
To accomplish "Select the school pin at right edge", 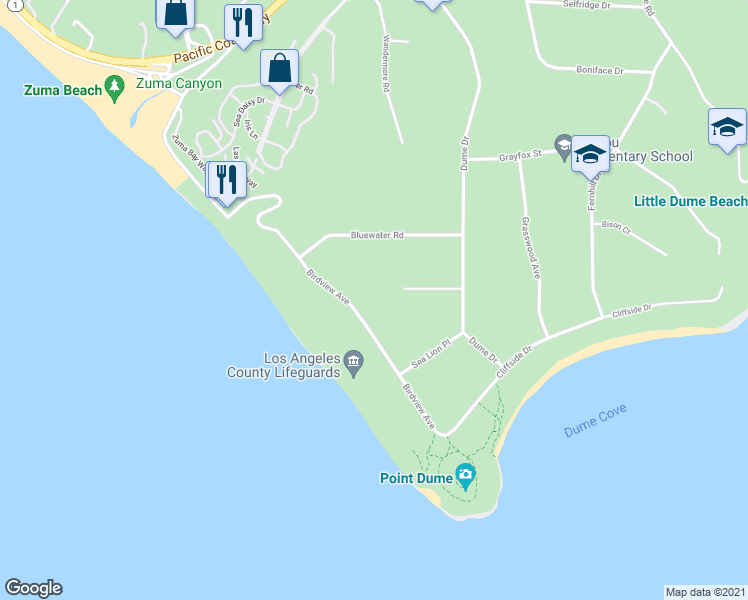I will pyautogui.click(x=727, y=130).
